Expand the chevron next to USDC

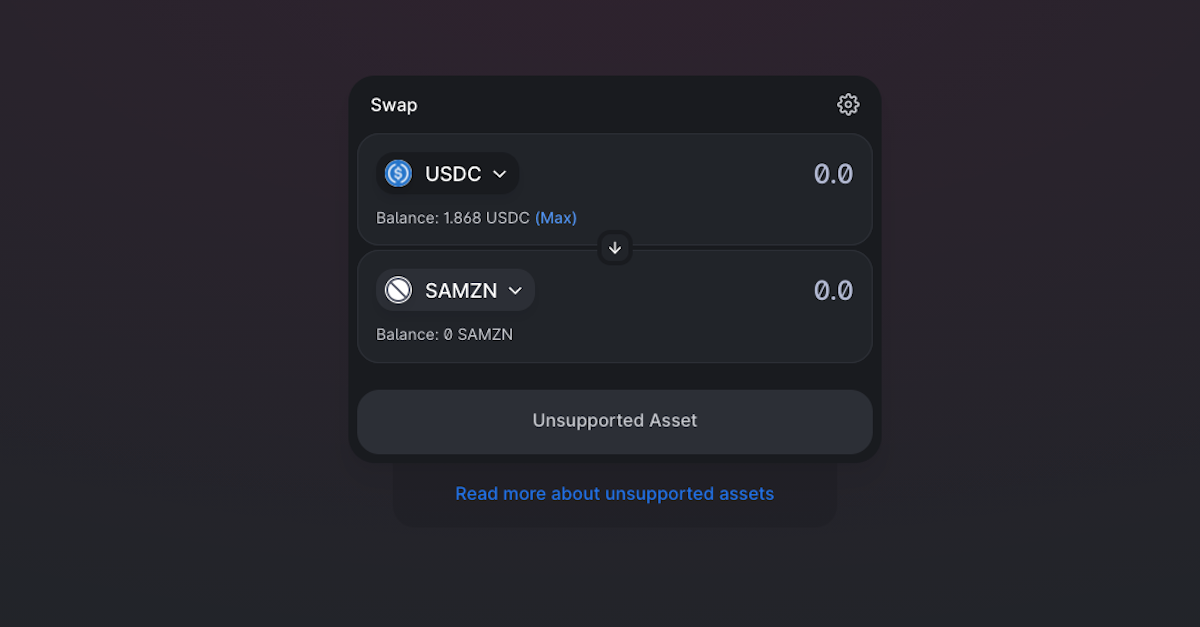pyautogui.click(x=499, y=173)
